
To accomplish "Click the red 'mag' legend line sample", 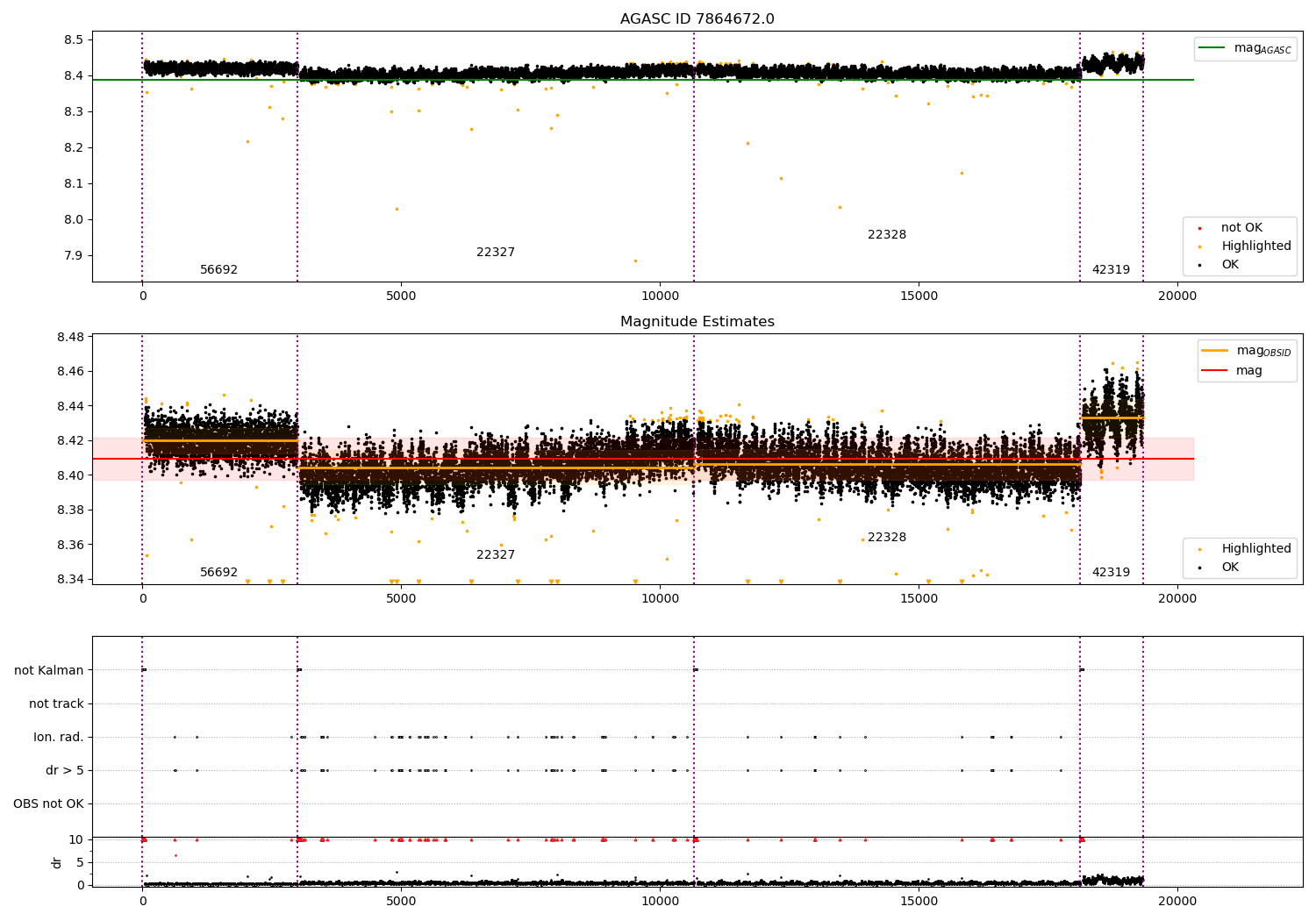I will click(1215, 371).
